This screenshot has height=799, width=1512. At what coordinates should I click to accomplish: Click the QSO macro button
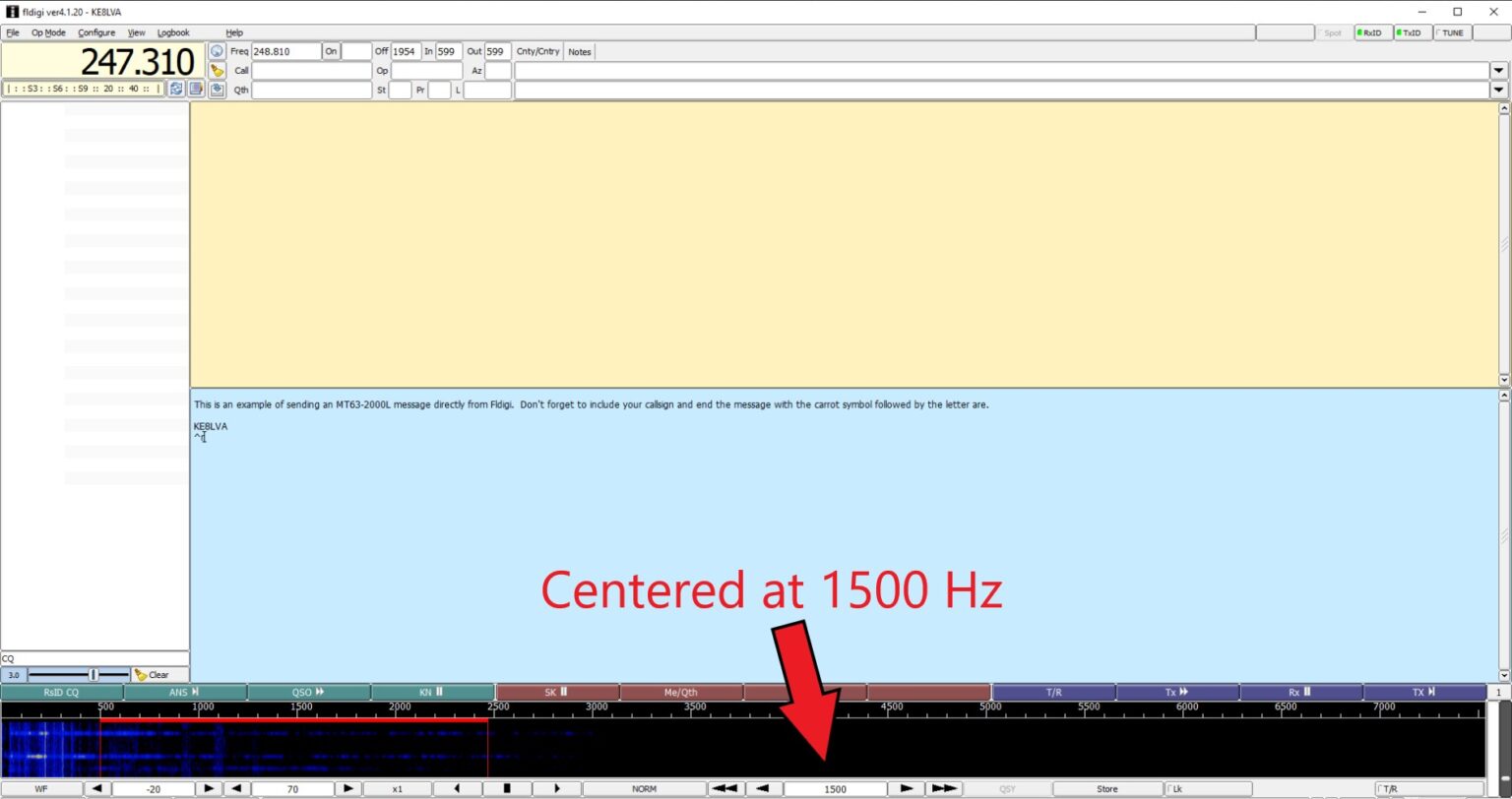(309, 693)
